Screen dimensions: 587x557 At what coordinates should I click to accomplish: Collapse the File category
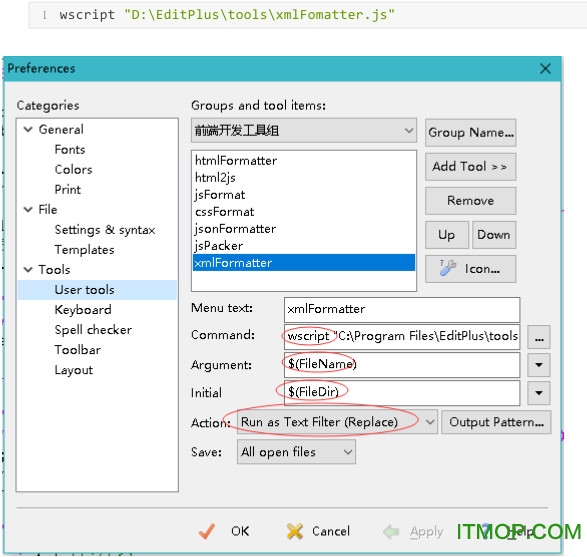tap(28, 210)
